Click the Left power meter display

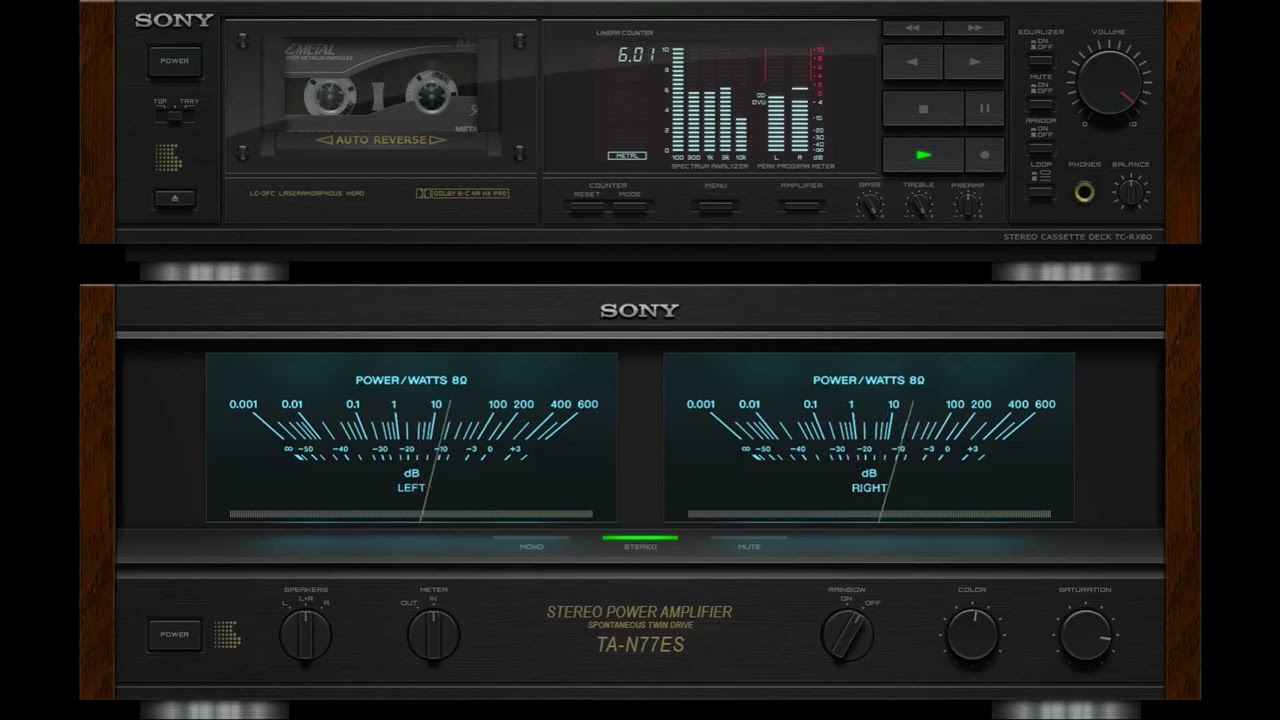[411, 437]
